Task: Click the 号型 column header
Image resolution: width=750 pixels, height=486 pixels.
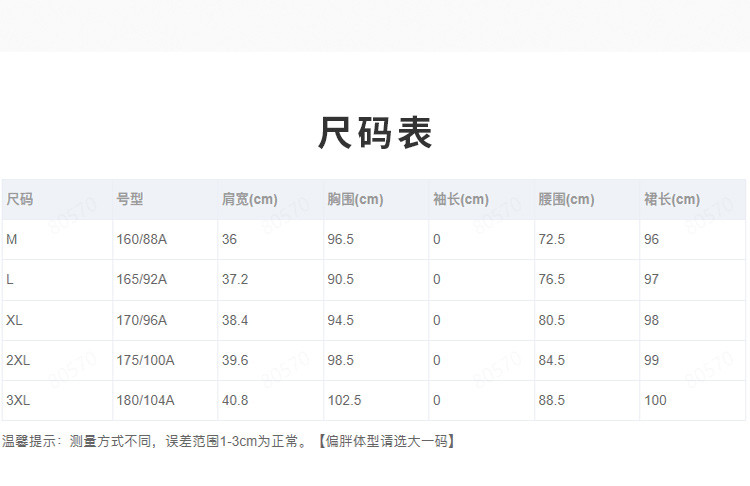Action: tap(130, 199)
